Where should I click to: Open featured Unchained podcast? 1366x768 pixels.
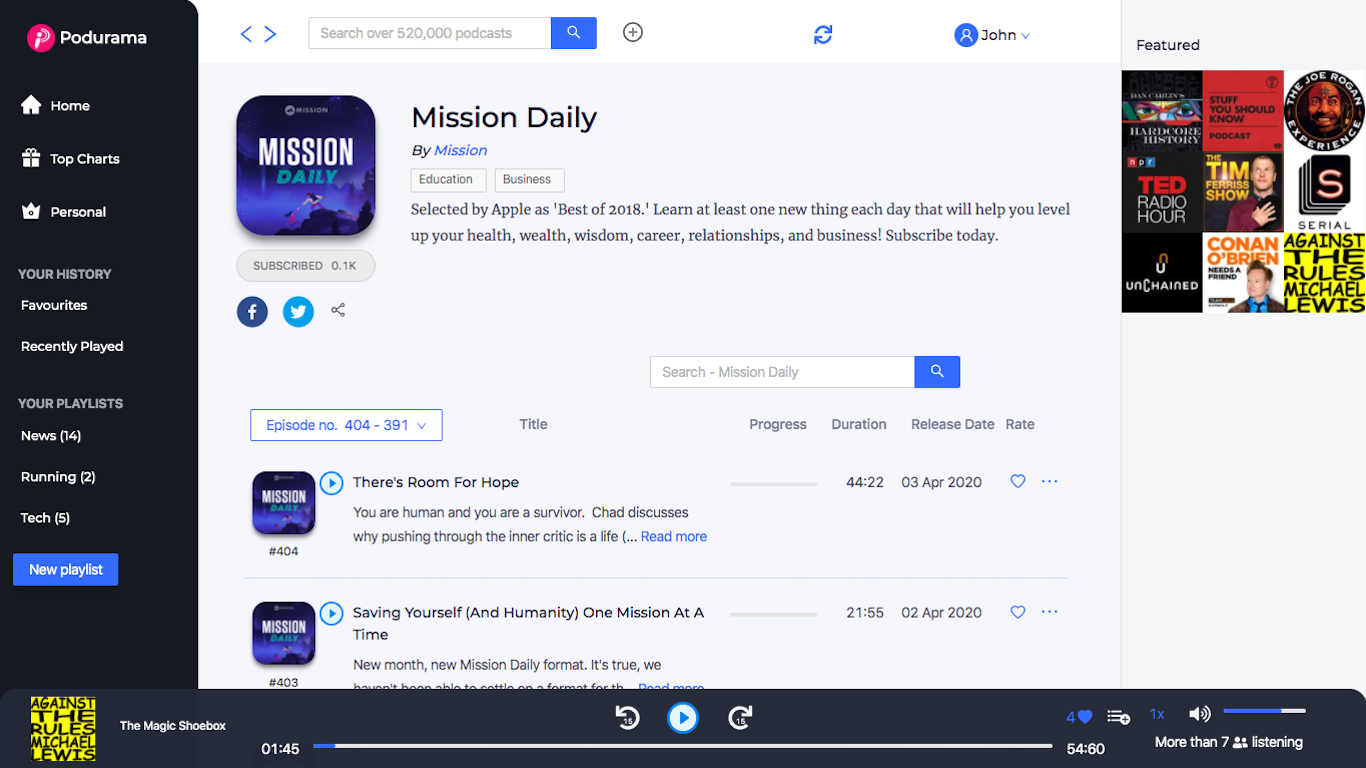coord(1162,273)
